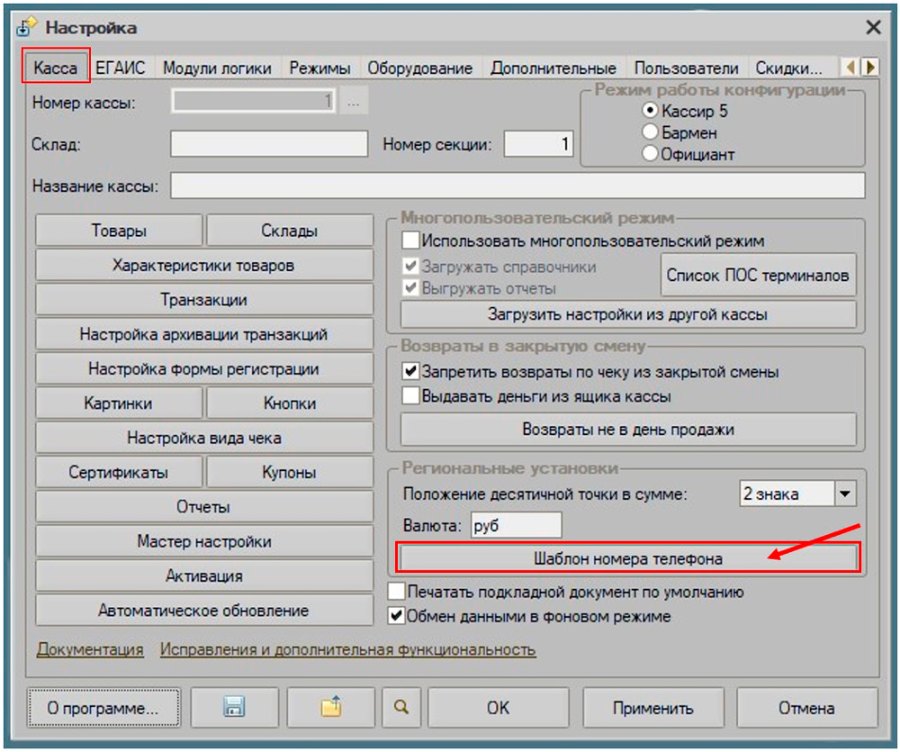This screenshot has height=752, width=900.
Task: Click the О программе button
Action: click(103, 708)
